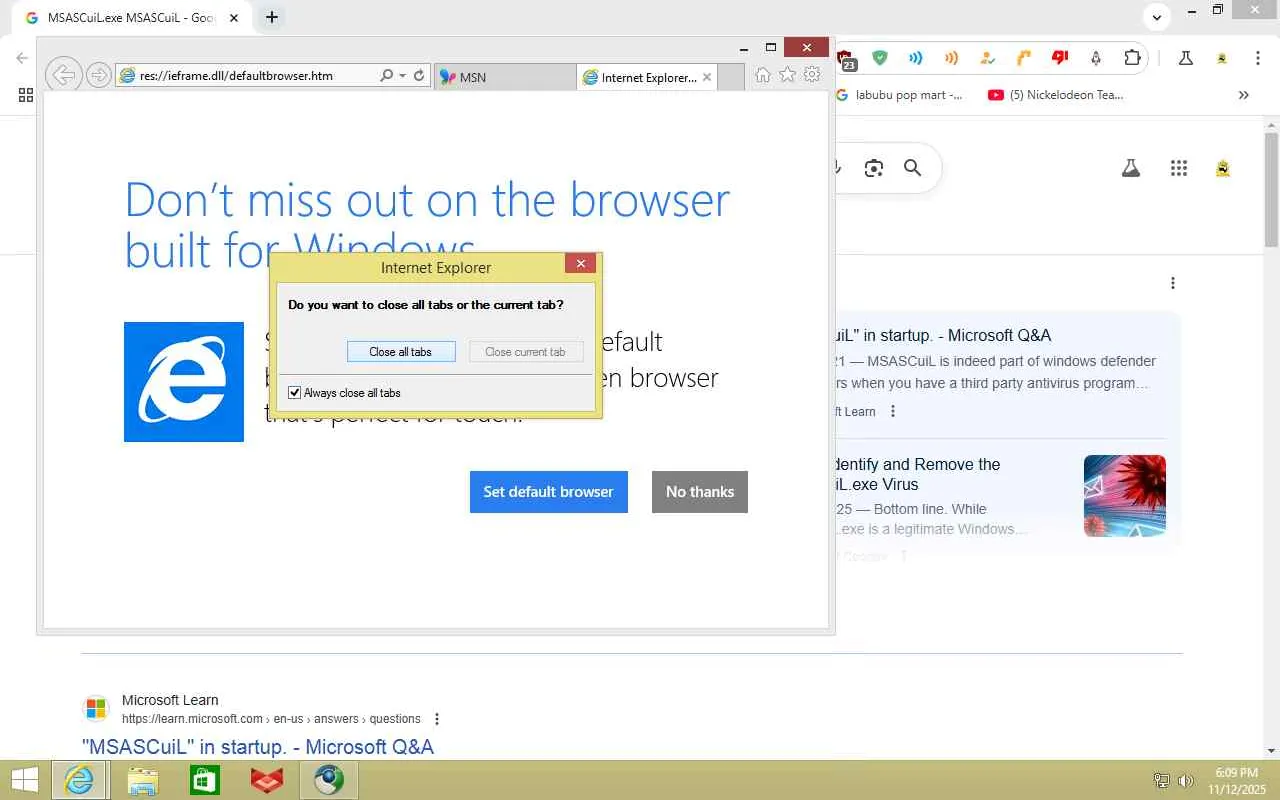Open a new tab in Internet Explorer

(x=731, y=77)
